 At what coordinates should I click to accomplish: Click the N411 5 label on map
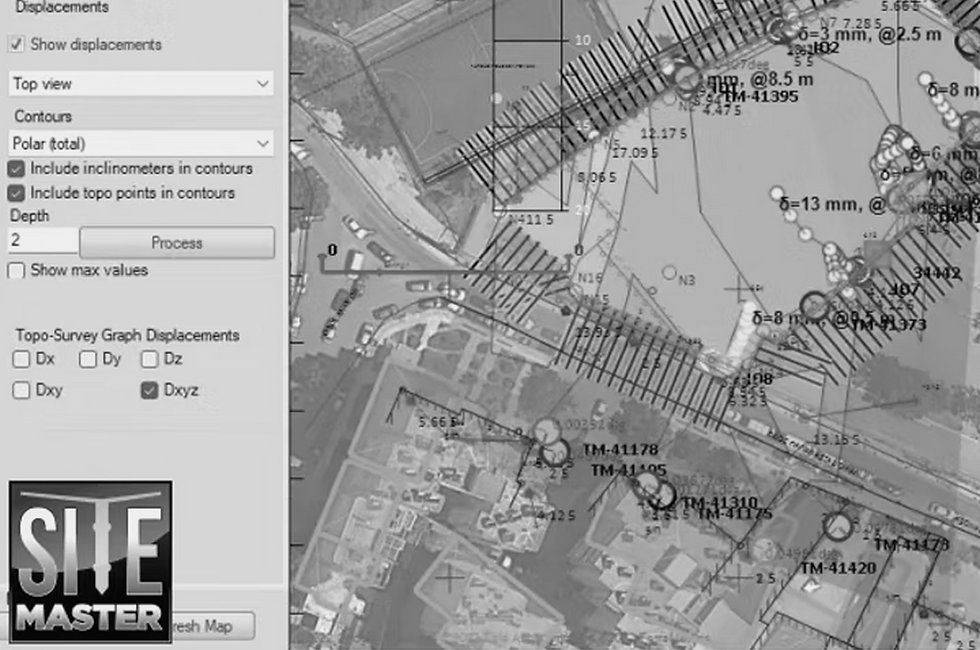tap(531, 219)
